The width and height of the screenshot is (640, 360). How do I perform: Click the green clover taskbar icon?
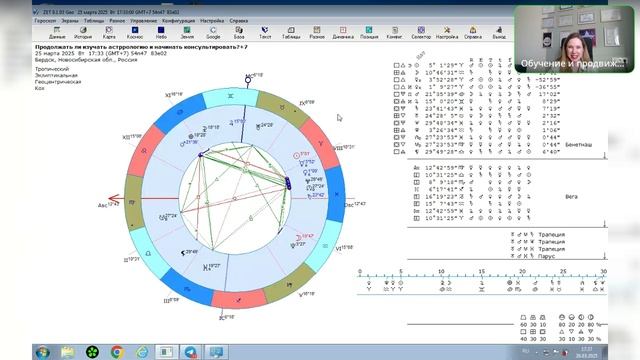(93, 352)
